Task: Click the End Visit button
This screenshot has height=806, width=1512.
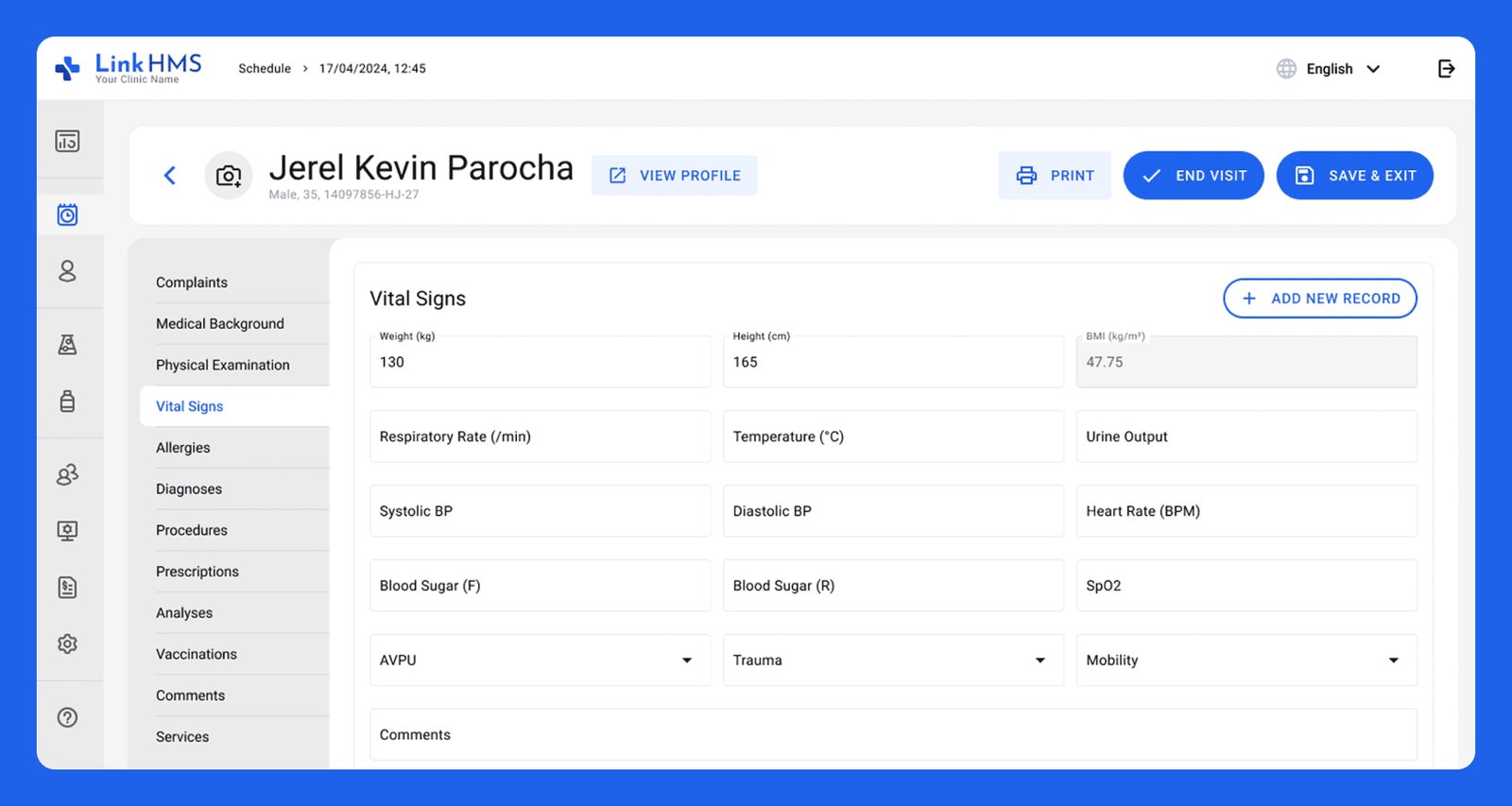Action: [x=1193, y=176]
